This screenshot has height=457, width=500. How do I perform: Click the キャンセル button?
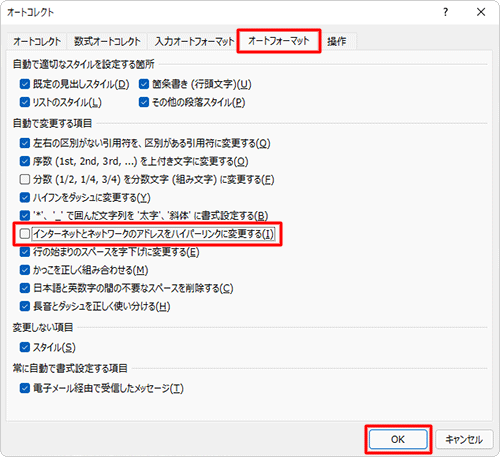pyautogui.click(x=464, y=439)
